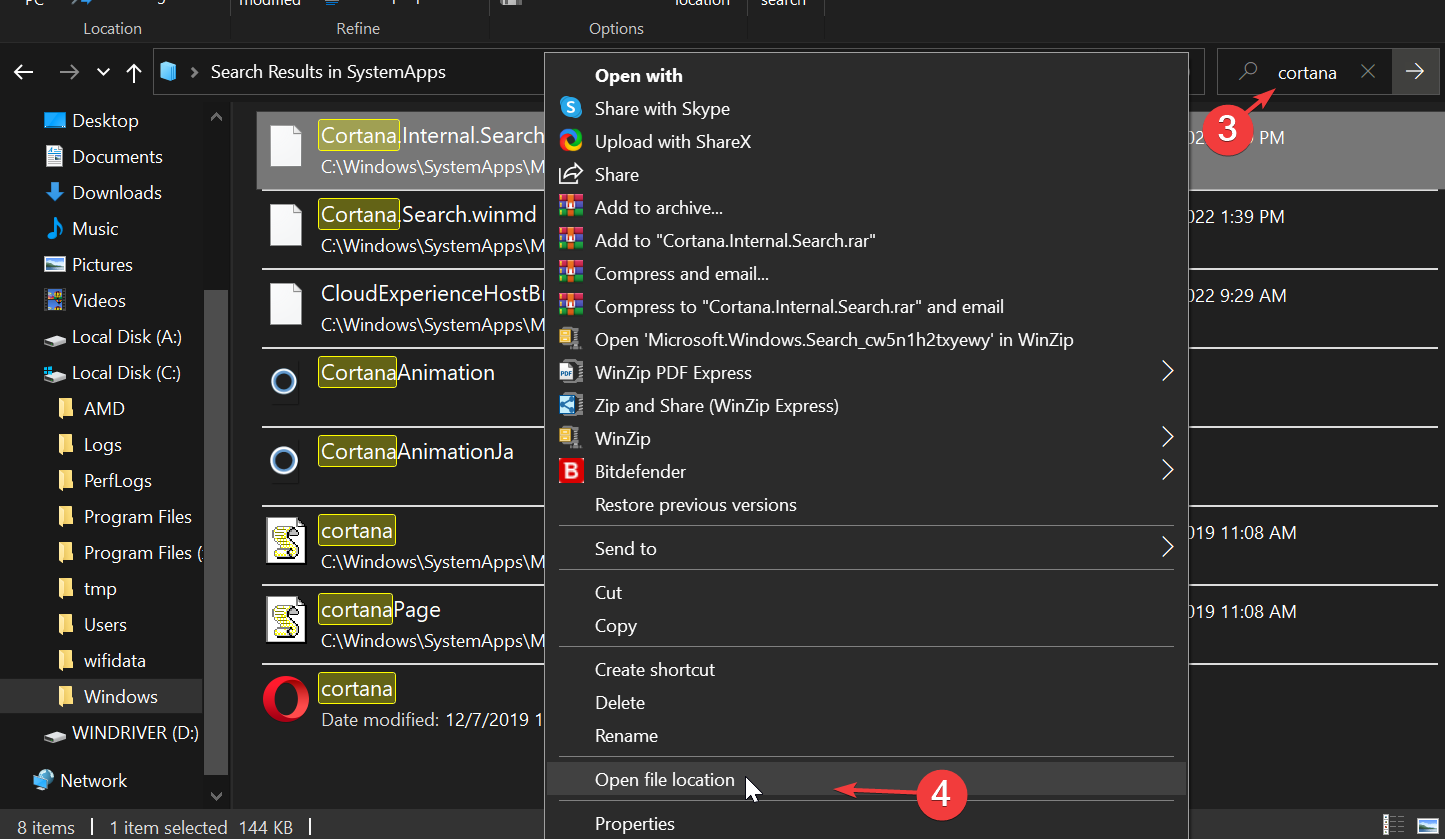This screenshot has height=839, width=1445.
Task: Open the AMD folder
Action: point(104,408)
